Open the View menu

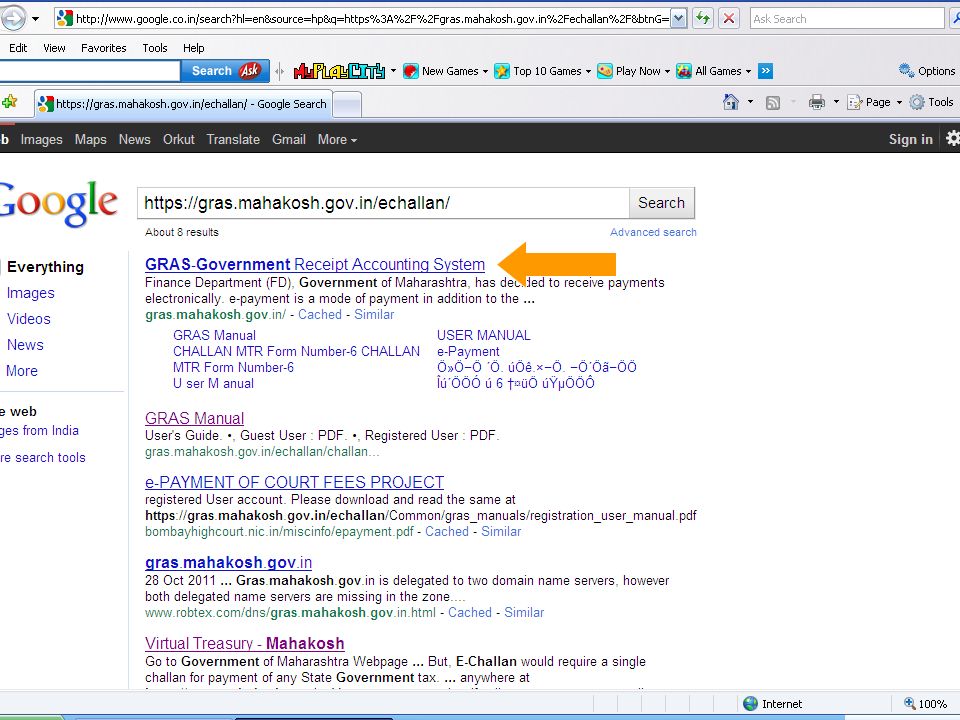54,48
